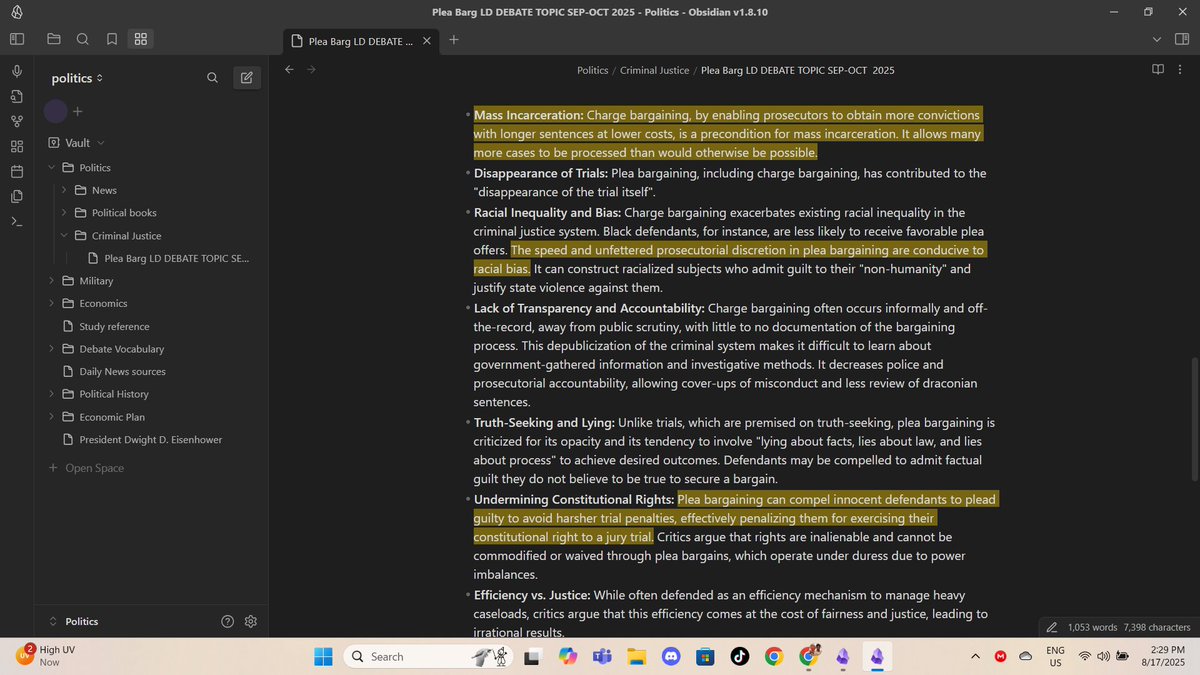The image size is (1200, 675).
Task: Expand the Military folder
Action: pos(51,281)
